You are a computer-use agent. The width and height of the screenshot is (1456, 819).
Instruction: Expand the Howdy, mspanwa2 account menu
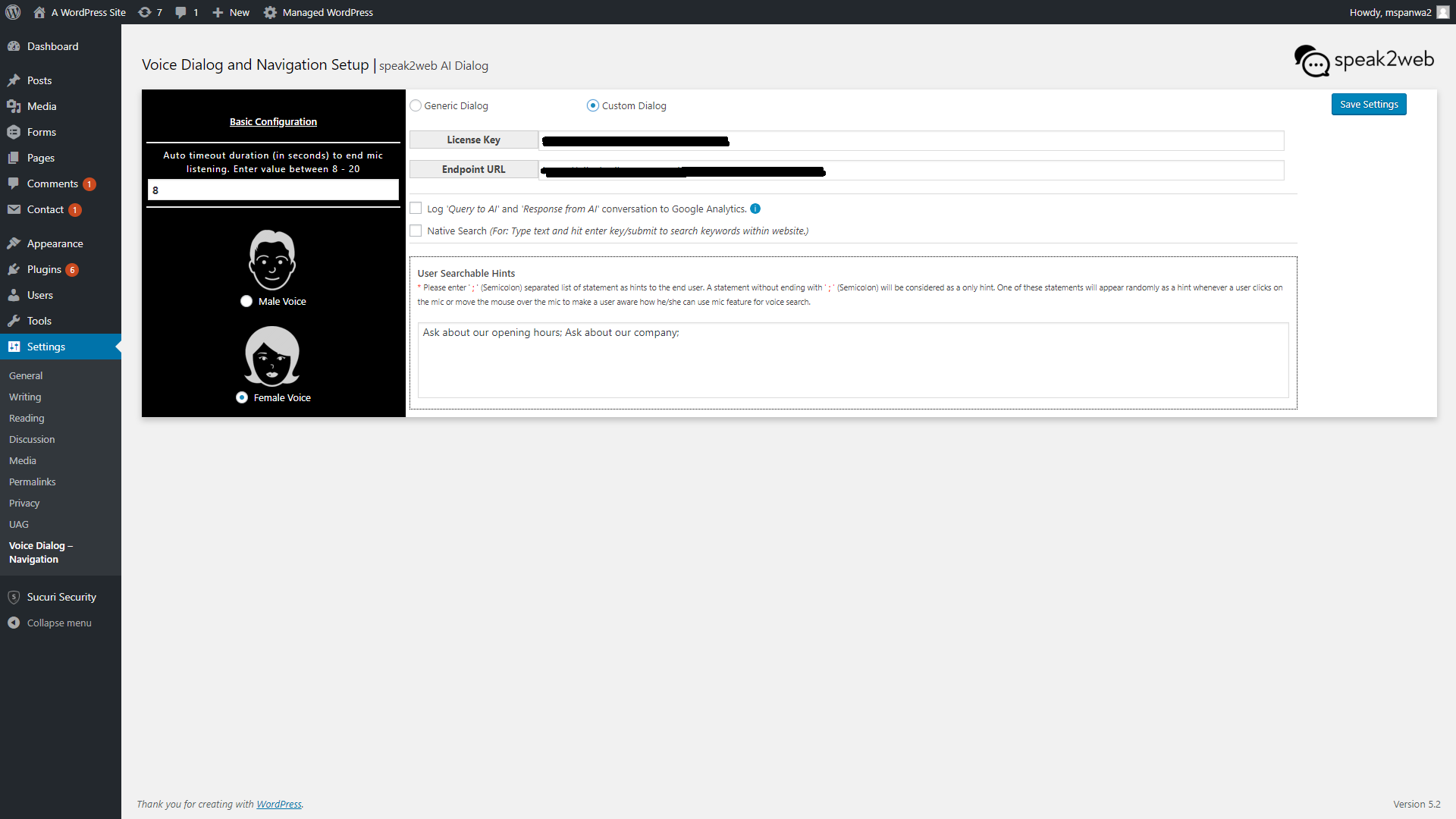(1398, 12)
